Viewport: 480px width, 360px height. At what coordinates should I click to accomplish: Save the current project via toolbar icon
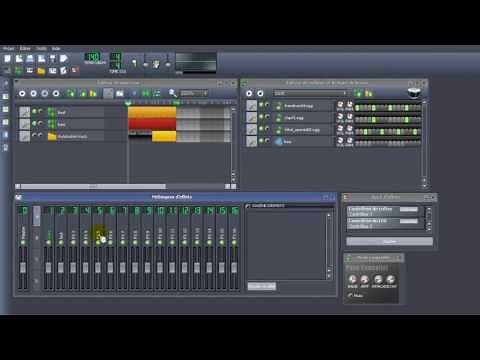pyautogui.click(x=53, y=59)
